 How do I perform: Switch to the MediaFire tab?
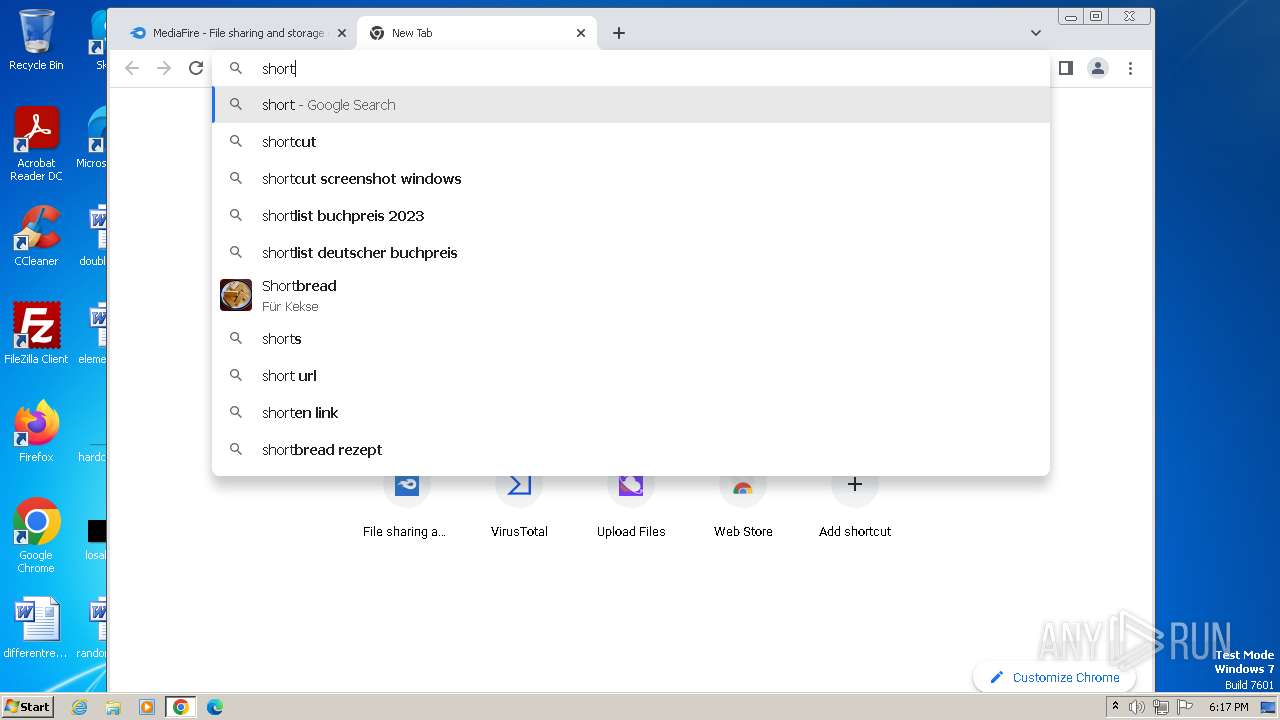point(237,33)
